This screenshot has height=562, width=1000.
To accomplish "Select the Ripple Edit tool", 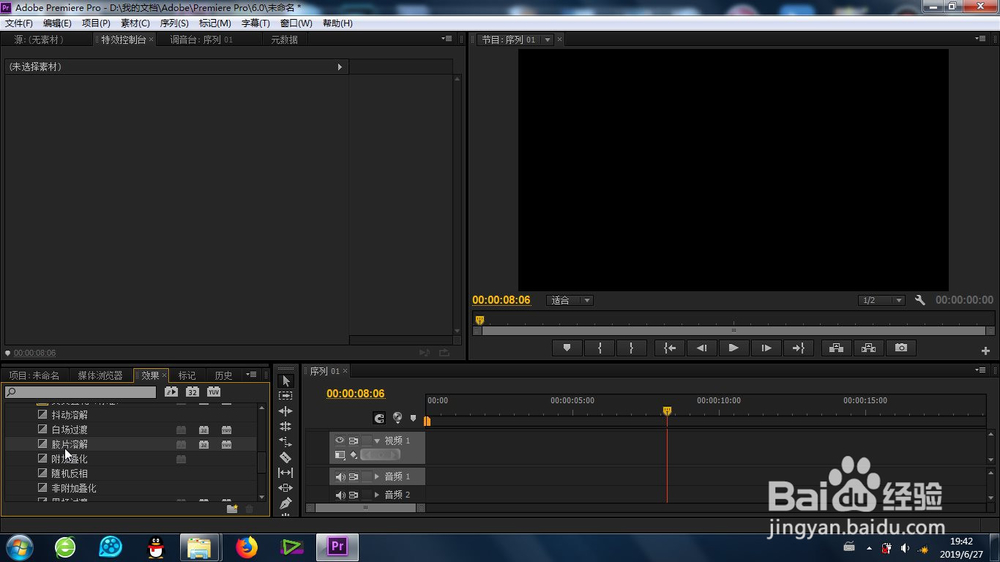I will [286, 411].
